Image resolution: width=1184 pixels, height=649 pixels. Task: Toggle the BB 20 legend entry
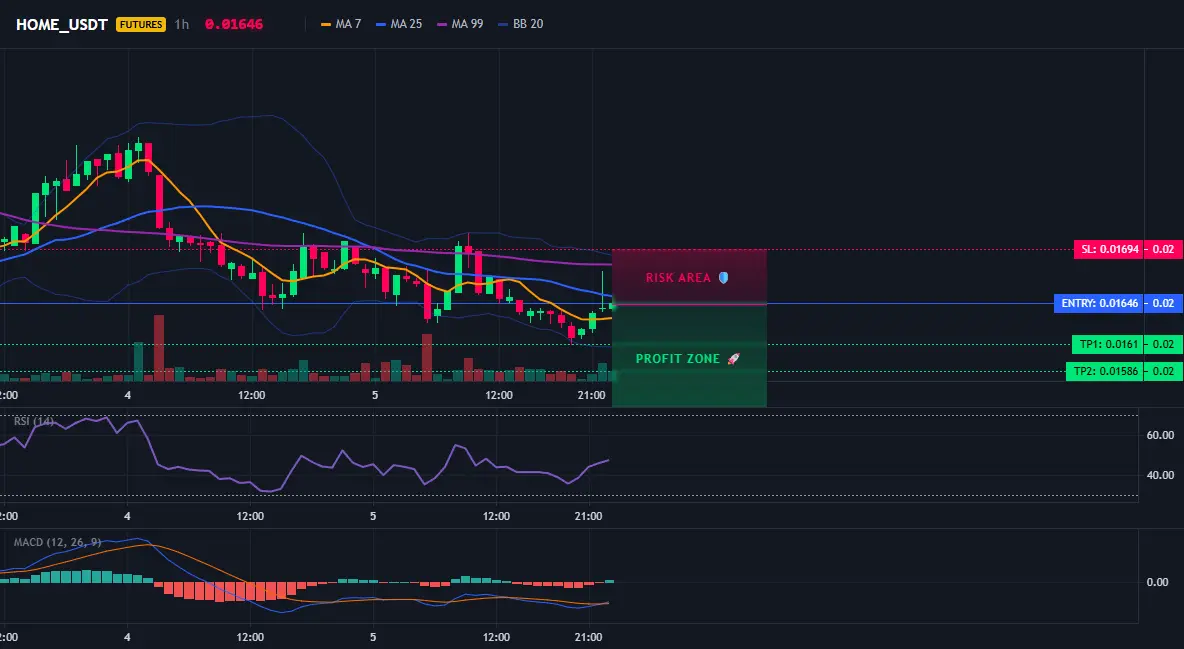tap(521, 24)
